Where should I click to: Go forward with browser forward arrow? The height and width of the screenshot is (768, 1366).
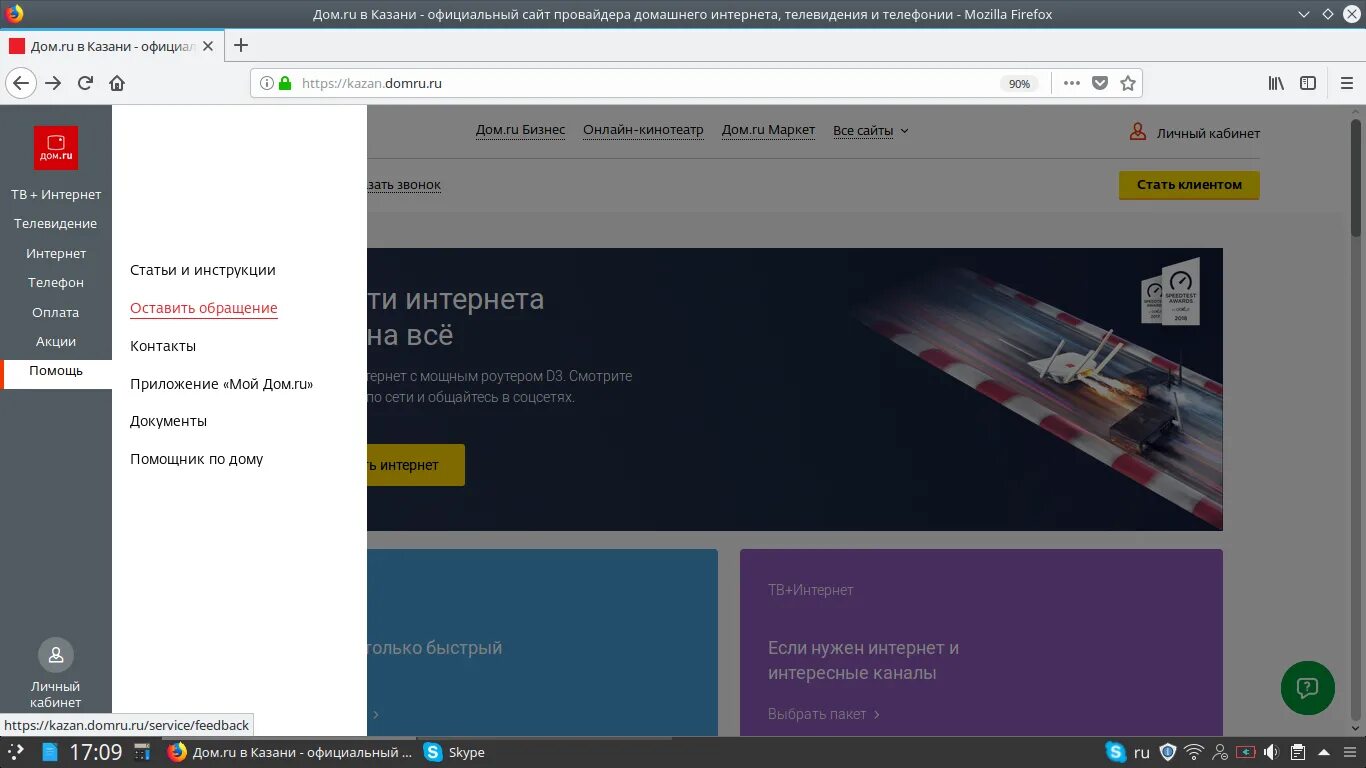tap(53, 83)
